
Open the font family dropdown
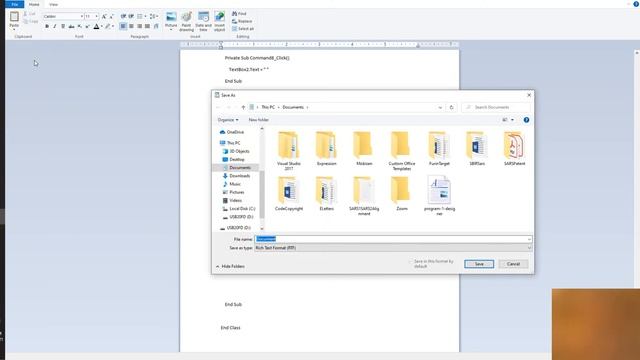(82, 16)
